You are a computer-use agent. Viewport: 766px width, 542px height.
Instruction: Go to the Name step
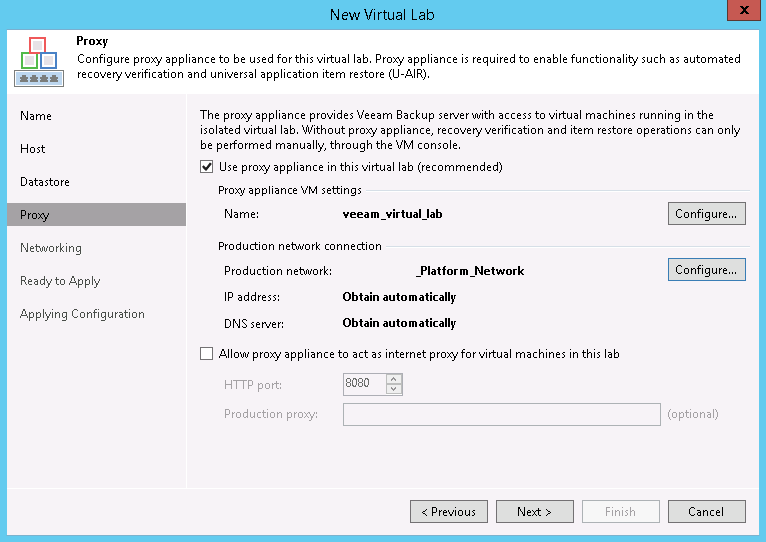[36, 116]
